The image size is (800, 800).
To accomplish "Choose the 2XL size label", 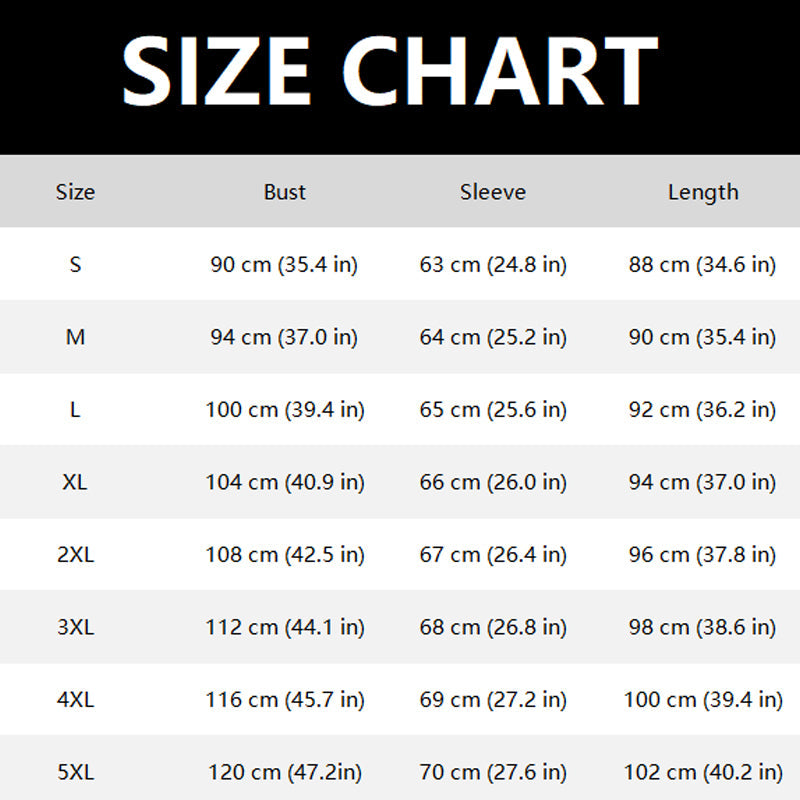I will [75, 555].
